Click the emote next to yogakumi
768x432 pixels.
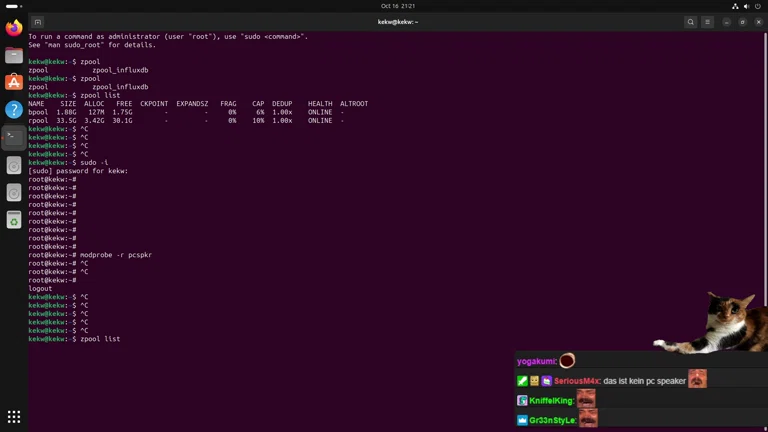[x=567, y=361]
